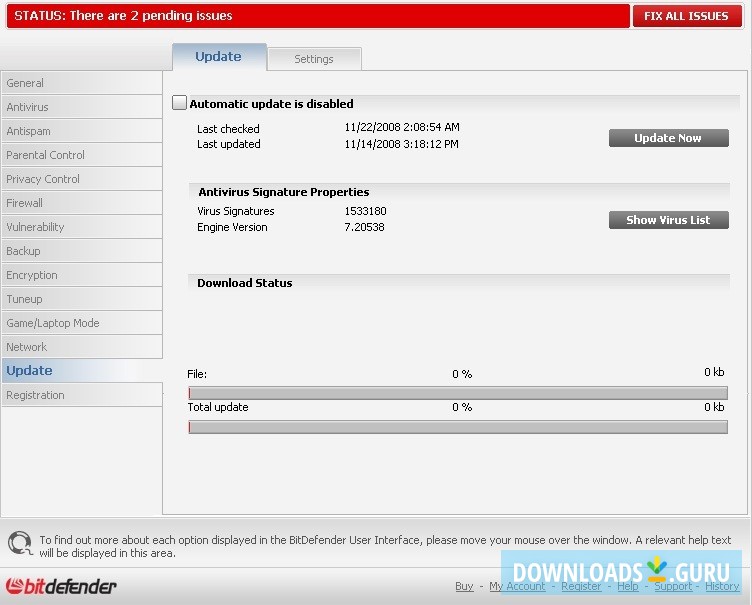Select Tuneup in the sidebar
752x605 pixels.
pyautogui.click(x=82, y=299)
